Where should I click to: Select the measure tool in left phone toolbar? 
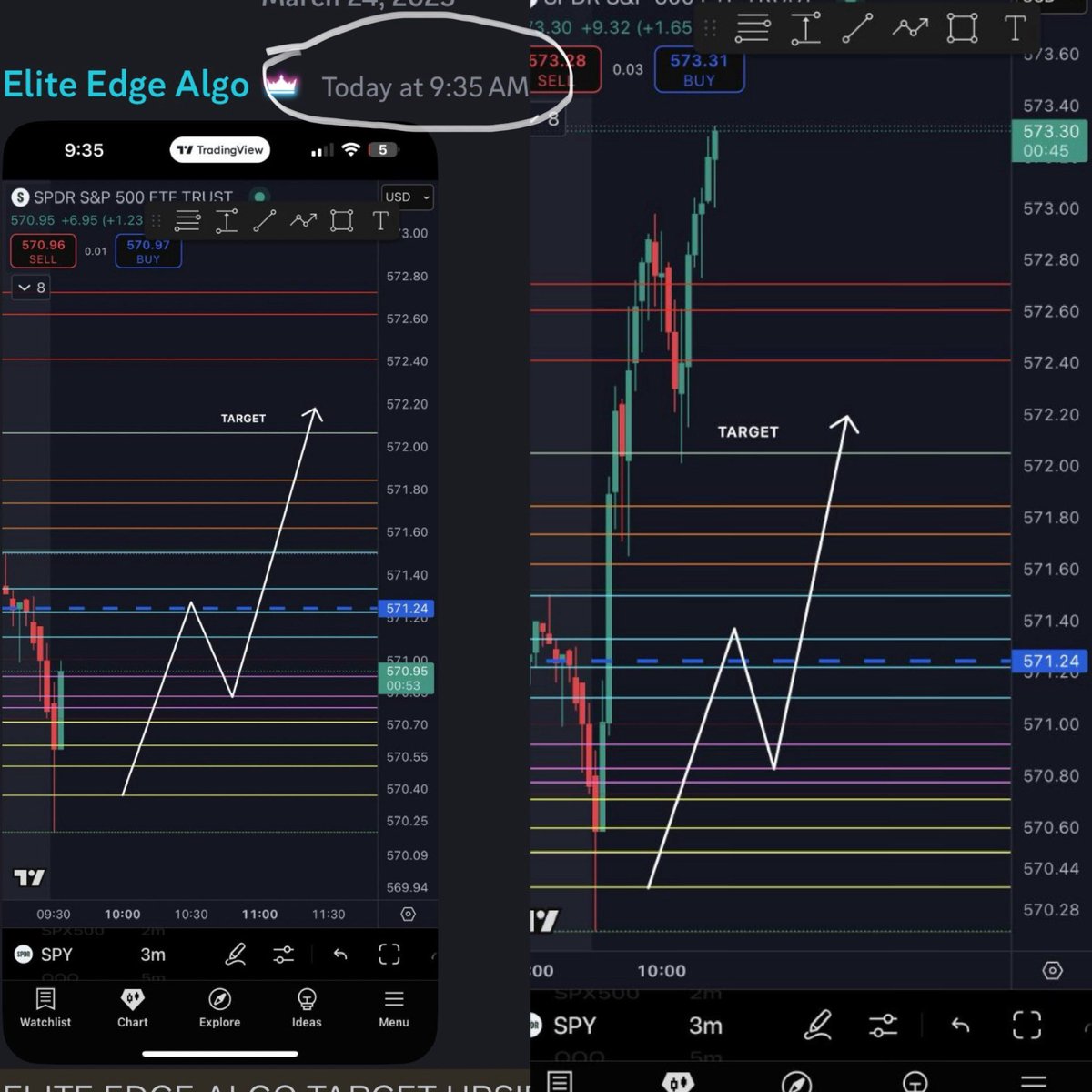click(x=227, y=220)
